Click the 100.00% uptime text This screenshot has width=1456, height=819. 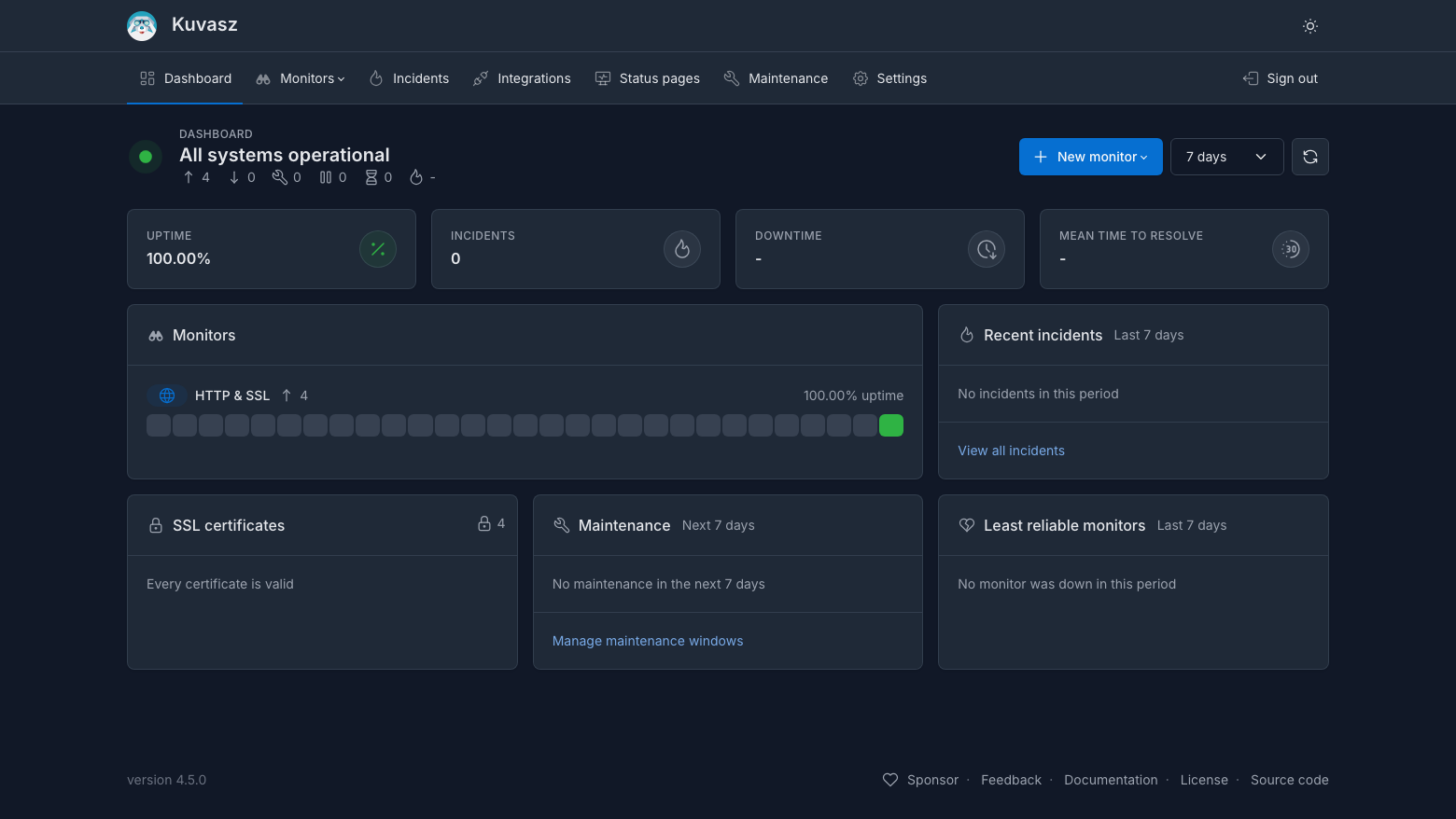click(853, 396)
